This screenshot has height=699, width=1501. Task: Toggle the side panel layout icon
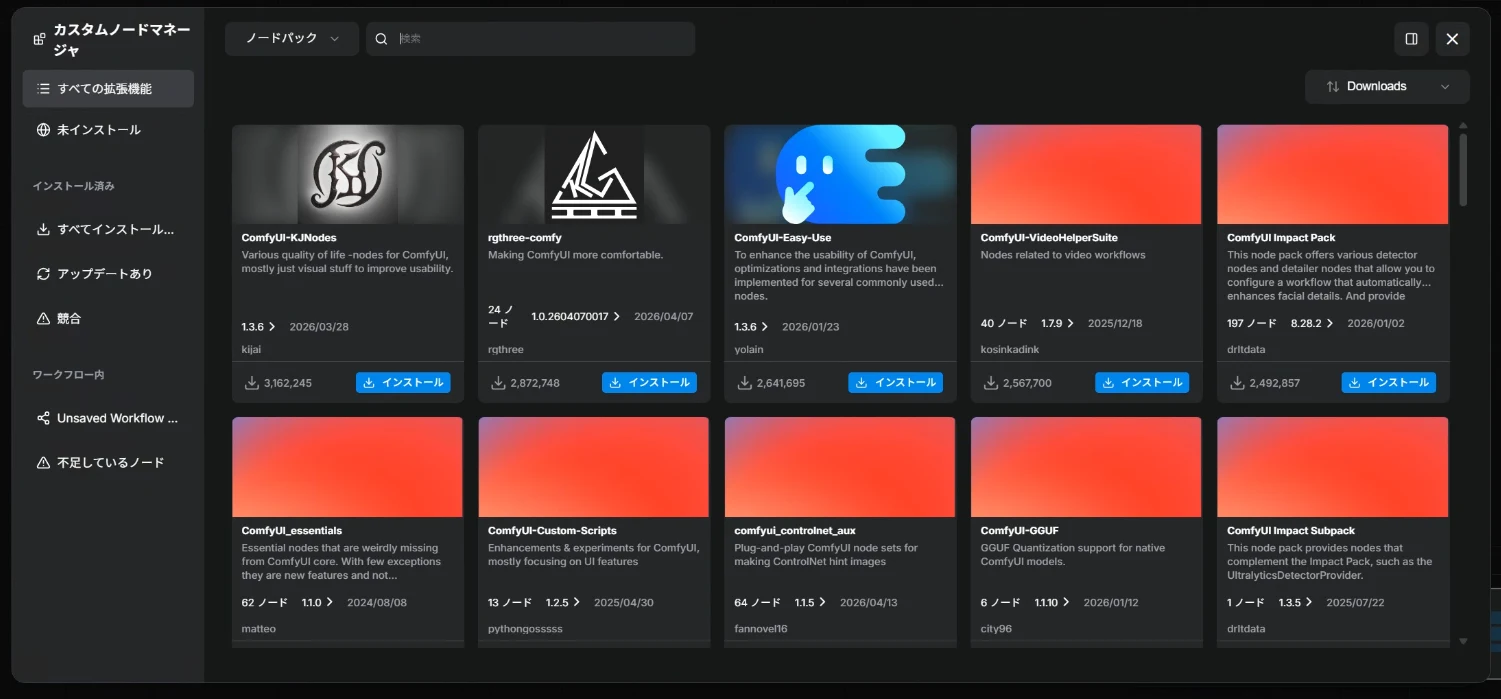pyautogui.click(x=1411, y=39)
